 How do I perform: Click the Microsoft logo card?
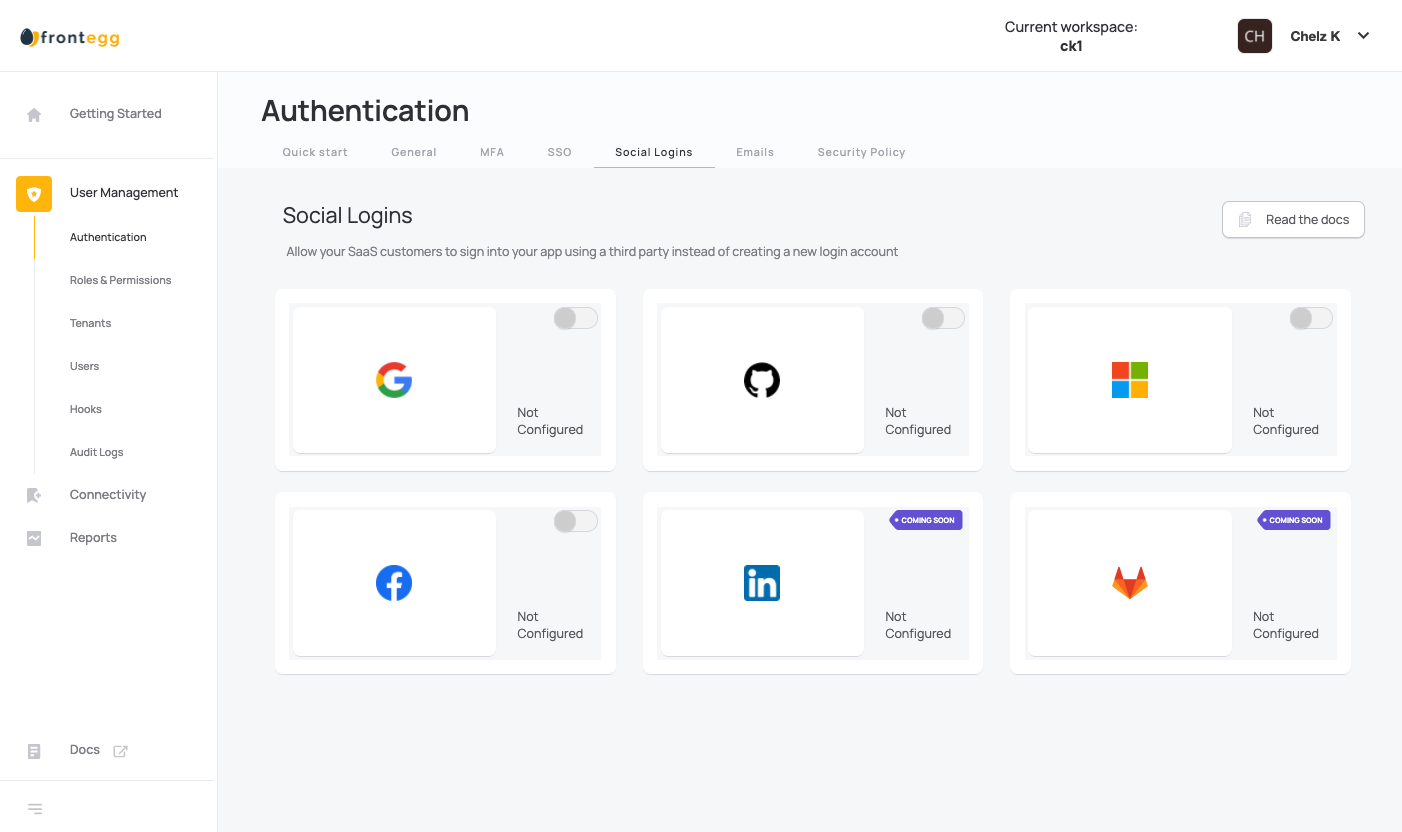tap(1130, 380)
